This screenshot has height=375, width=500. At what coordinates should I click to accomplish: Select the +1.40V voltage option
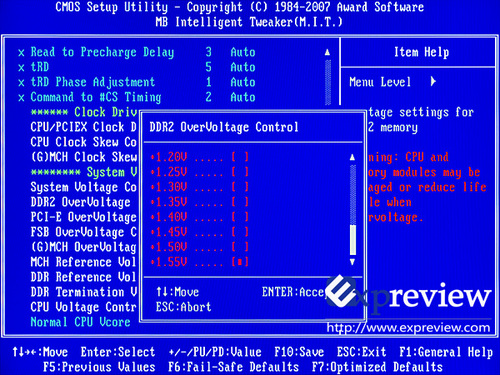(200, 217)
